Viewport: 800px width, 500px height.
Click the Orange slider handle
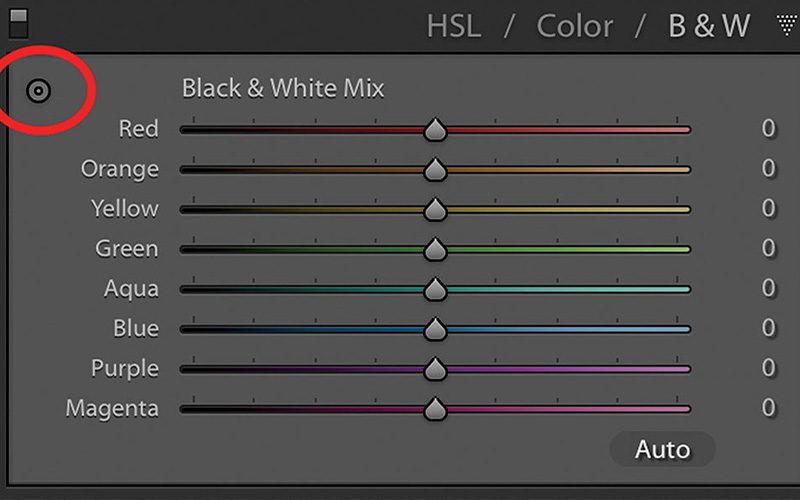[434, 170]
